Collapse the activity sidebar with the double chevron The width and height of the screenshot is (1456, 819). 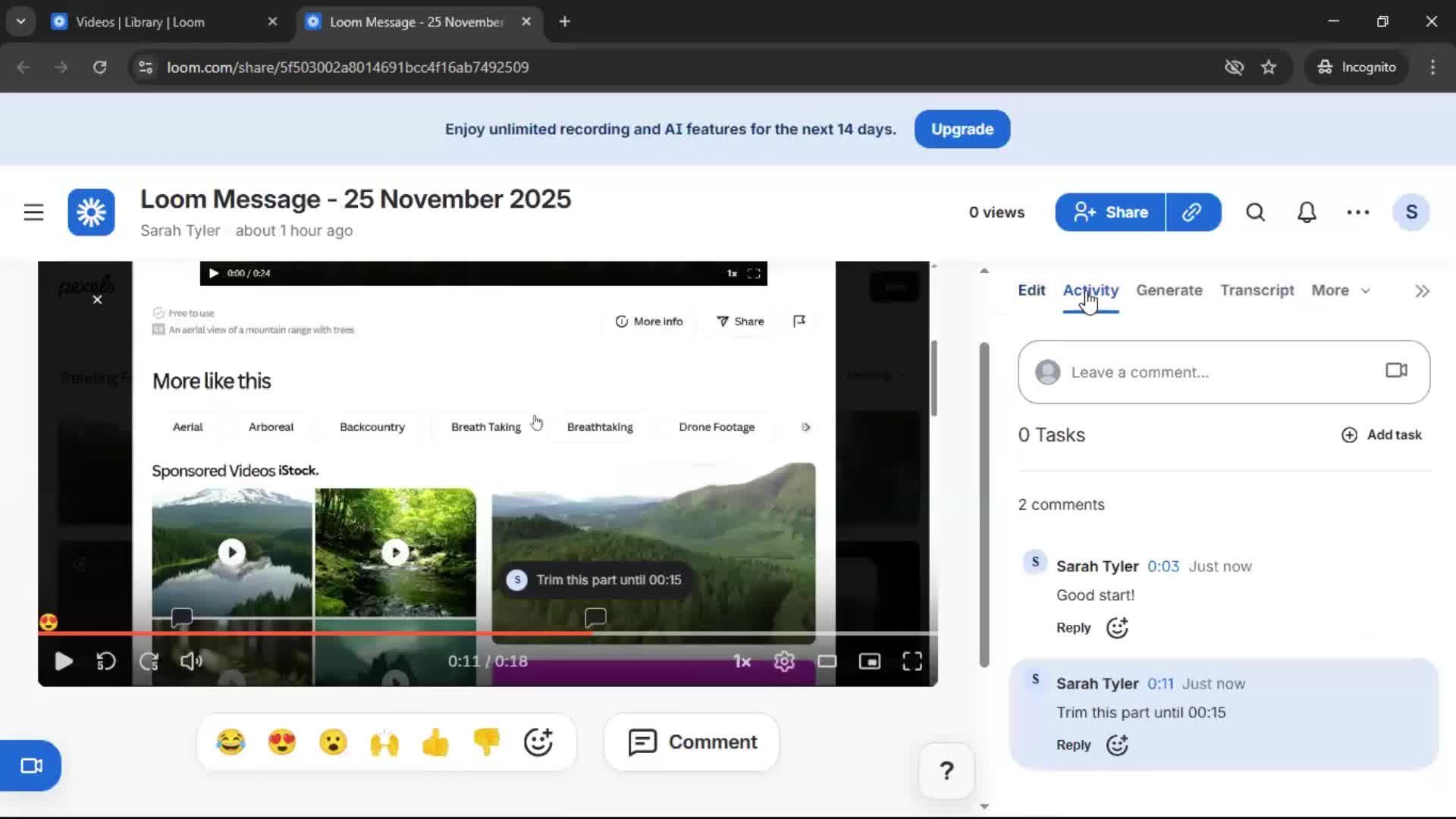coord(1422,290)
